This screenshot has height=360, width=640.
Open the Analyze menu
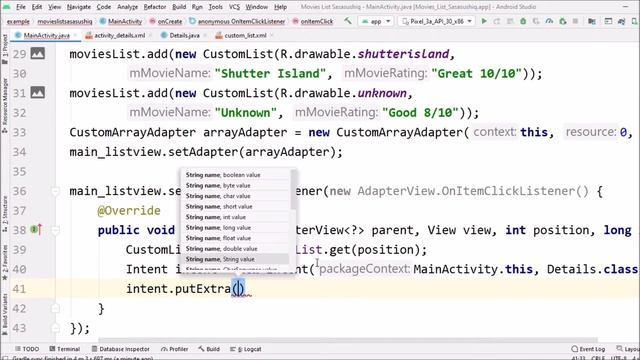(x=127, y=7)
